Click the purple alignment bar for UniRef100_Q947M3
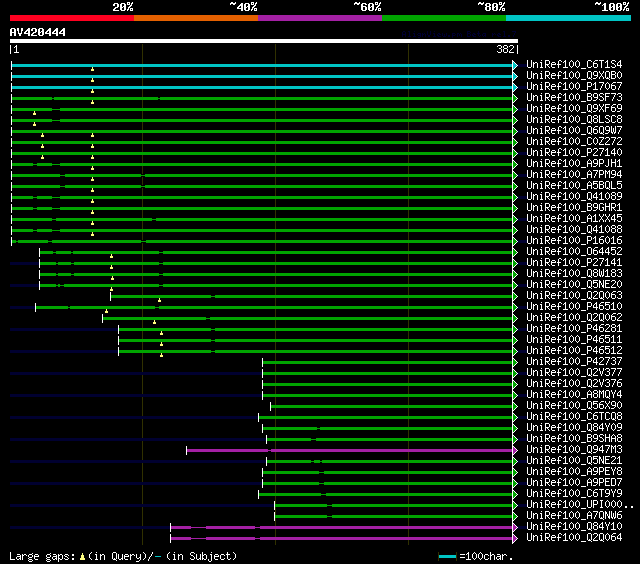Image resolution: width=640 pixels, height=564 pixels. 349,451
